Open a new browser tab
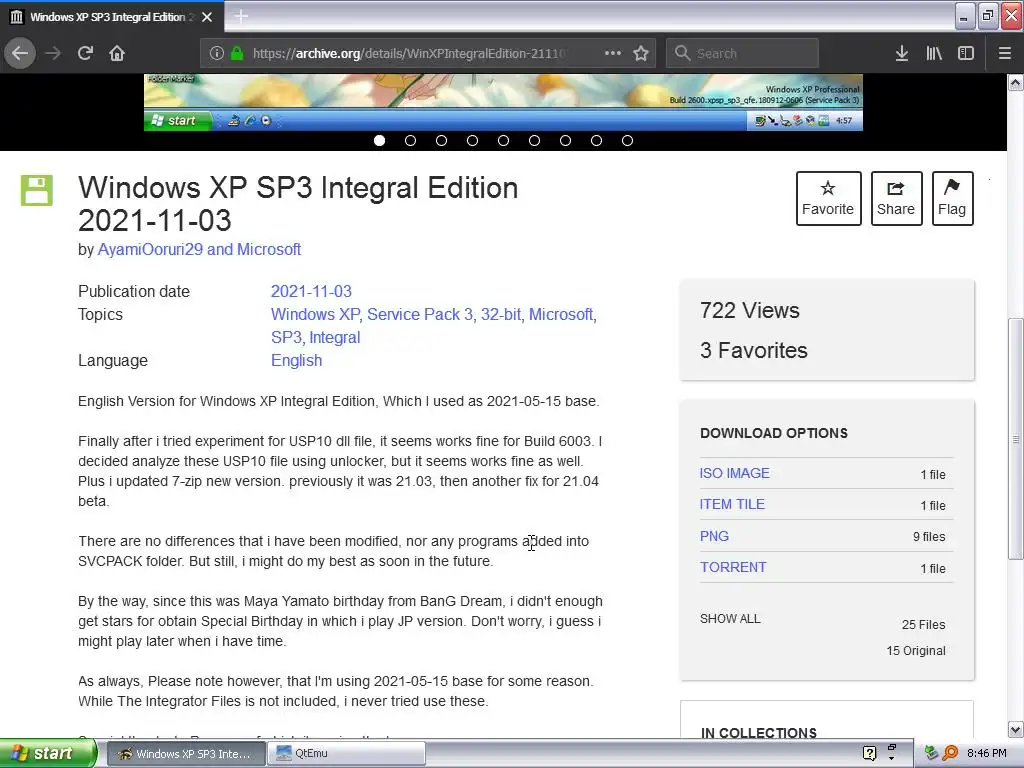1024x768 pixels. point(241,16)
